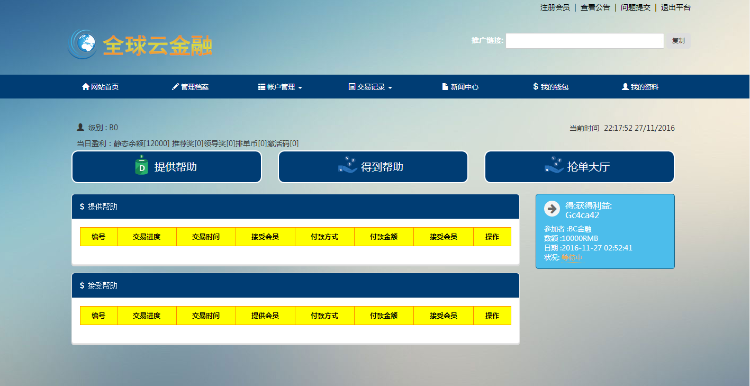
Task: Click the 操作 header in 接受帮助 table
Action: click(492, 316)
